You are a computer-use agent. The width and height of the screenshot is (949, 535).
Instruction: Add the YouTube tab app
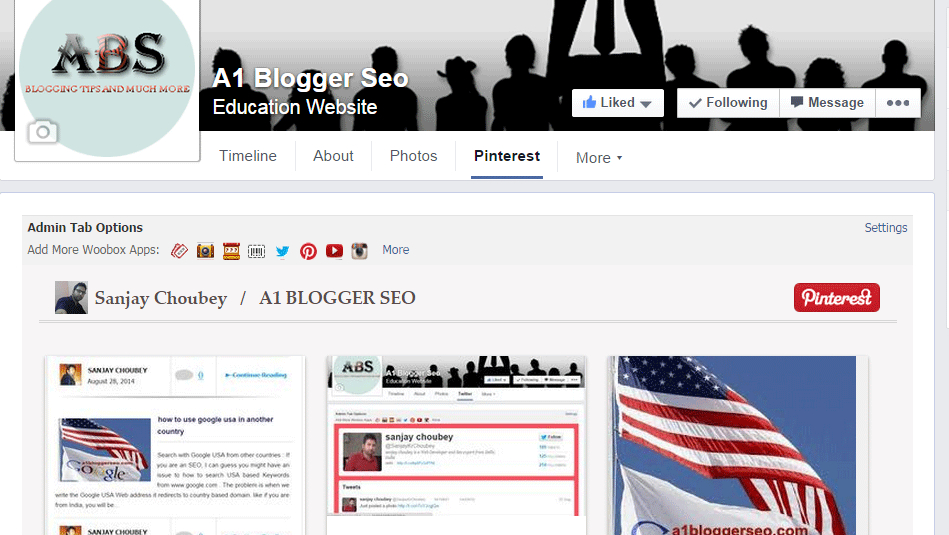[334, 251]
